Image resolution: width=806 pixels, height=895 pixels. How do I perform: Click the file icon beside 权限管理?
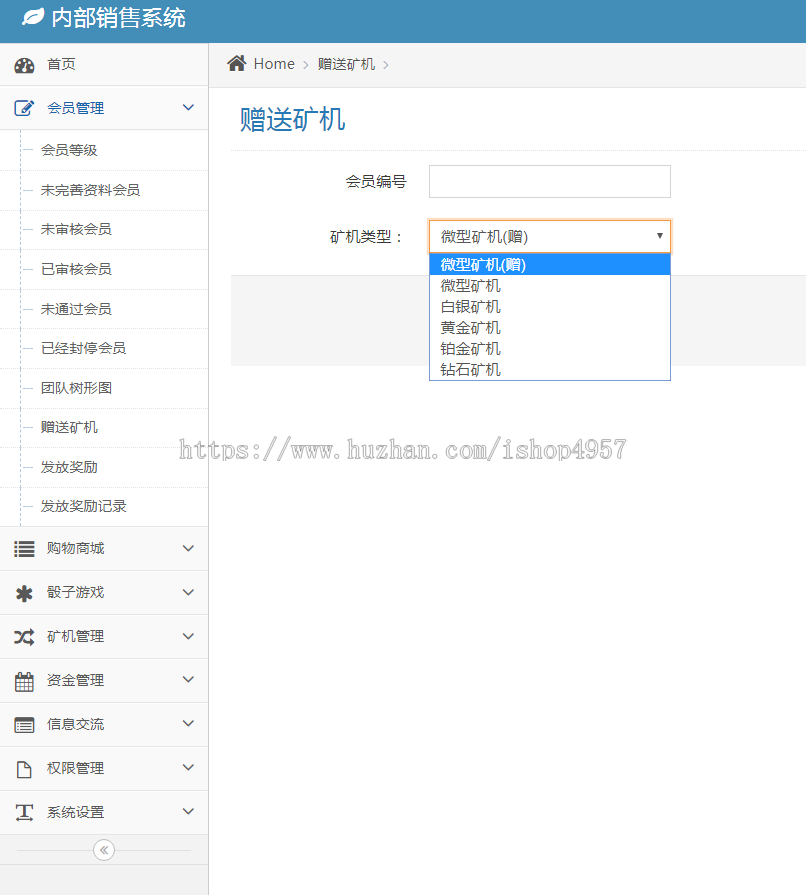24,769
